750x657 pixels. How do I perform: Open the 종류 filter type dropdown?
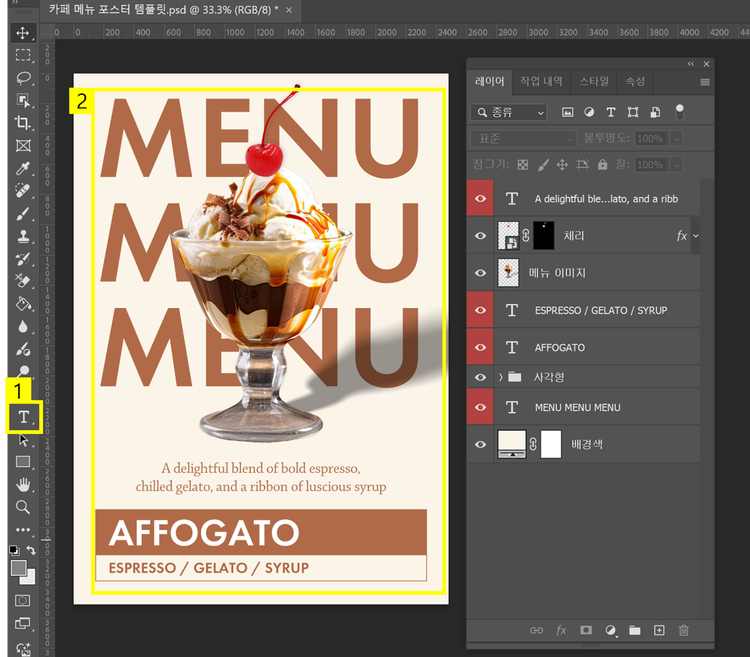(509, 112)
